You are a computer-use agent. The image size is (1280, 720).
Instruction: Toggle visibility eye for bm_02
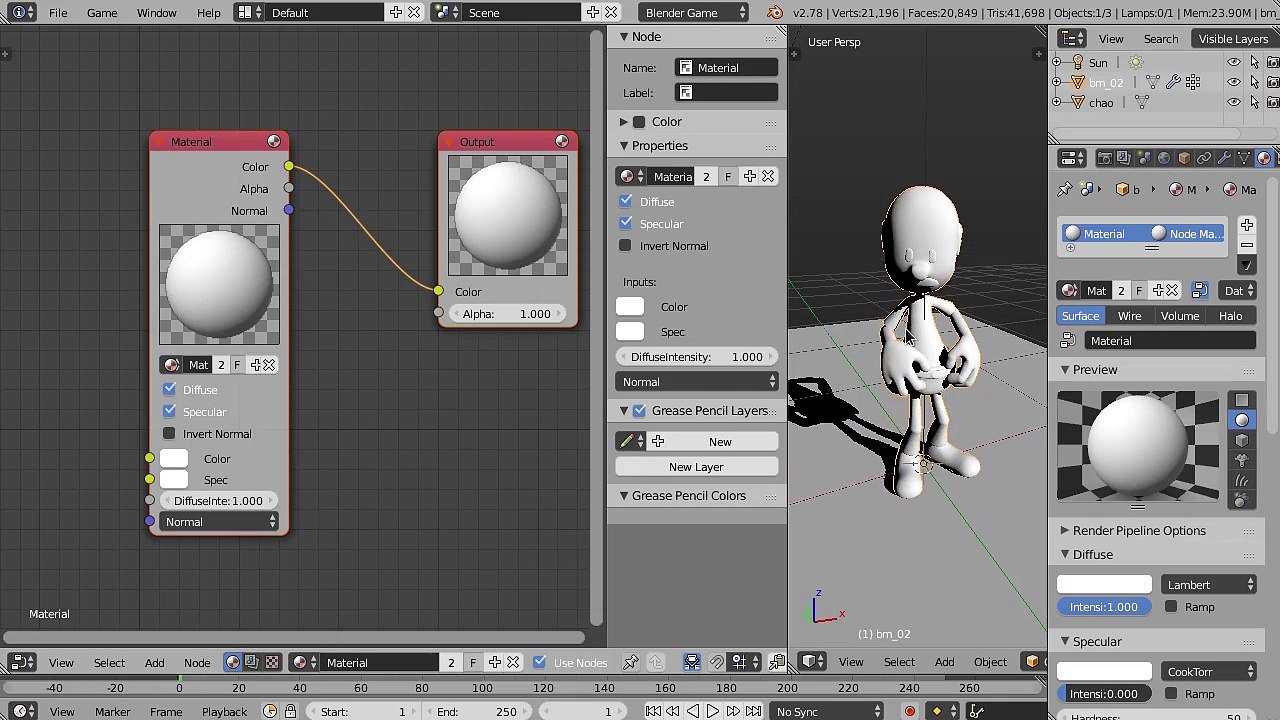[1234, 82]
